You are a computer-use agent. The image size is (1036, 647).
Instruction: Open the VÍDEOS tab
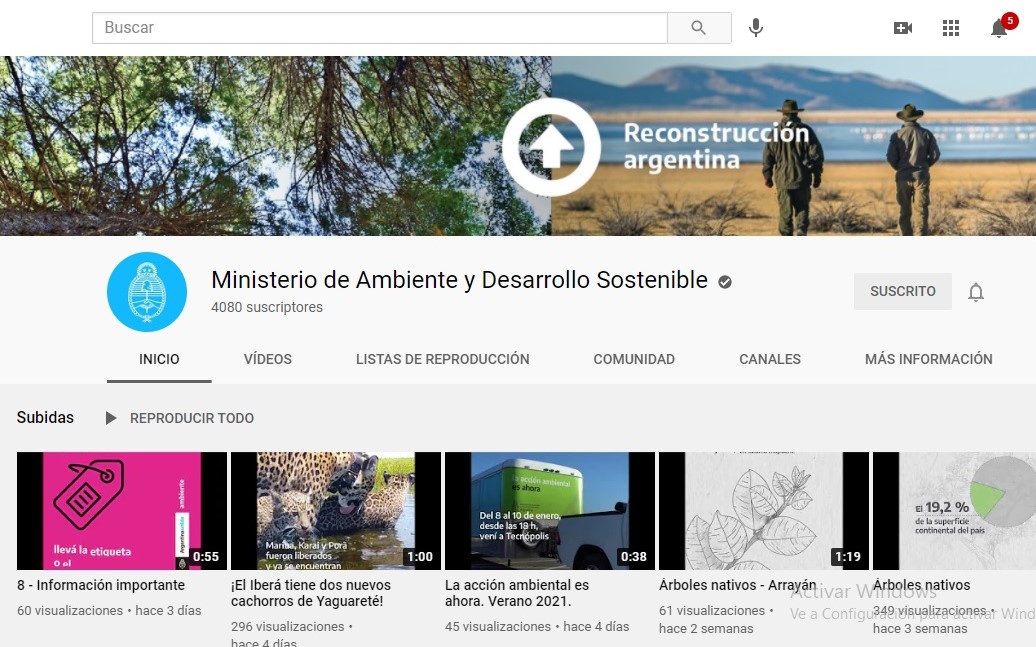pyautogui.click(x=268, y=359)
